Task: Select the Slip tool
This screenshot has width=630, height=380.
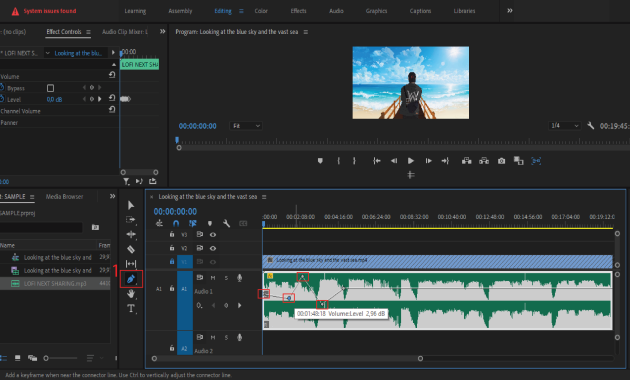Action: pos(131,264)
